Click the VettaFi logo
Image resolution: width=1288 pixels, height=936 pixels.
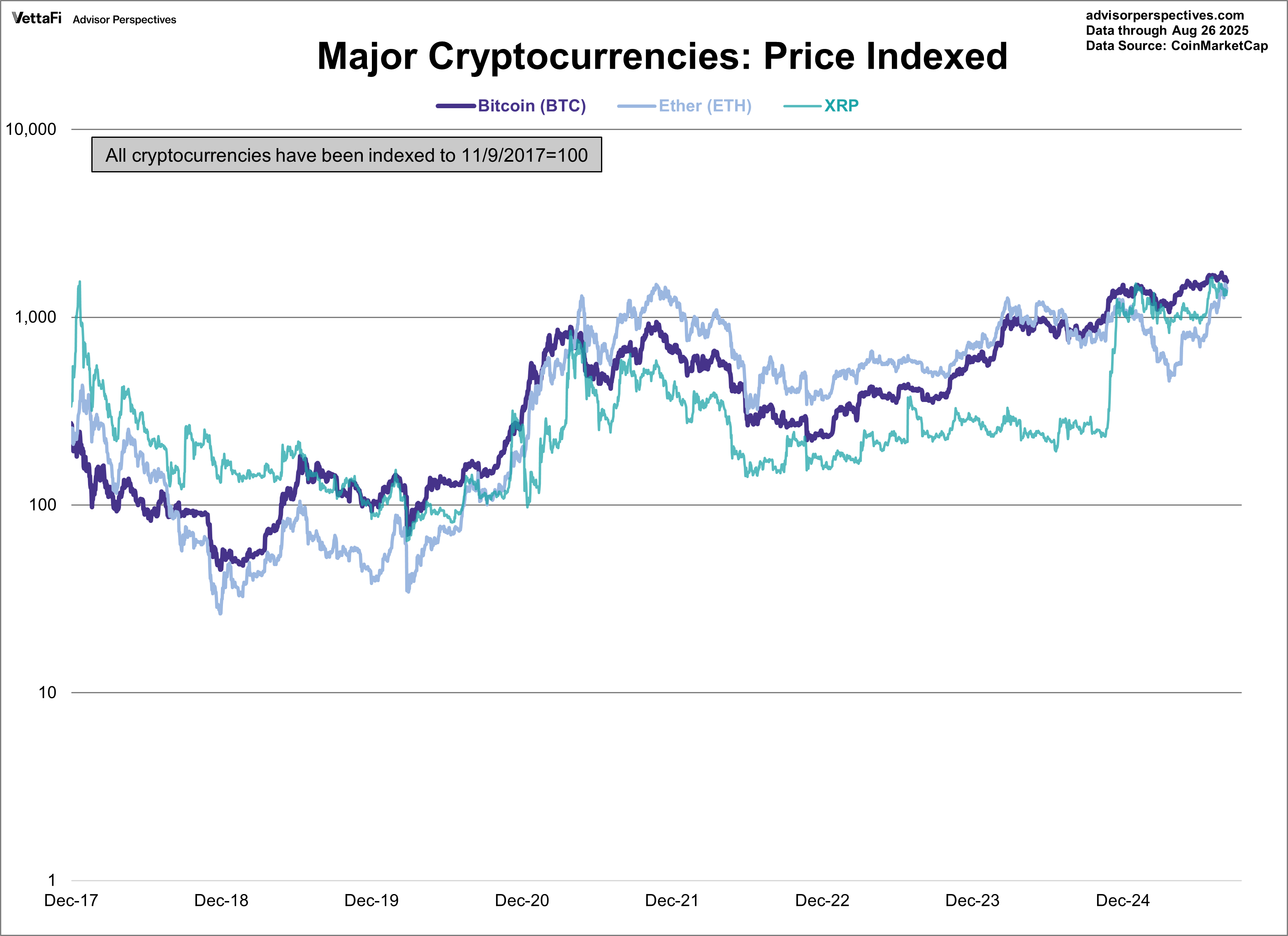tap(37, 18)
